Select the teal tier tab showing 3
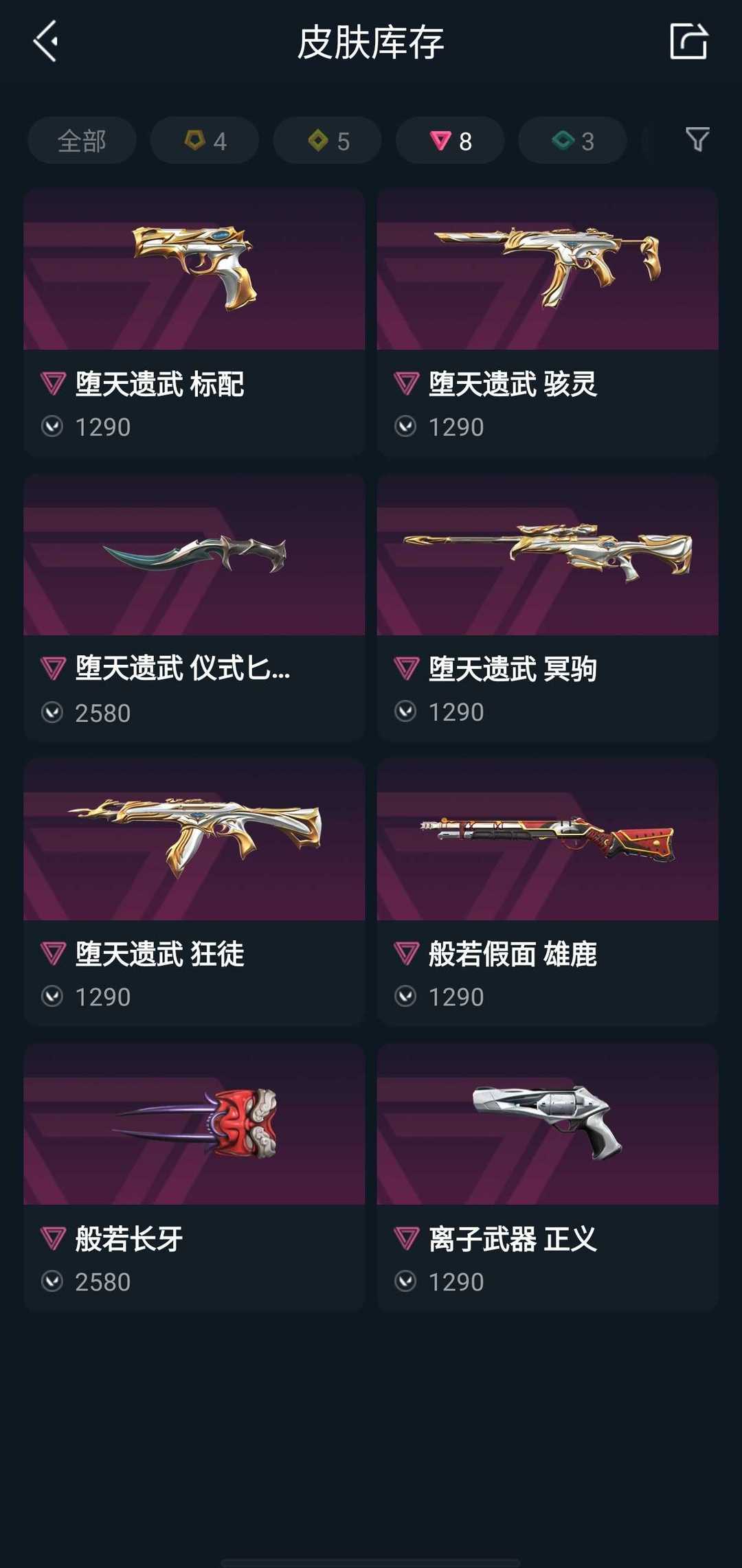The height and width of the screenshot is (1568, 742). tap(572, 140)
